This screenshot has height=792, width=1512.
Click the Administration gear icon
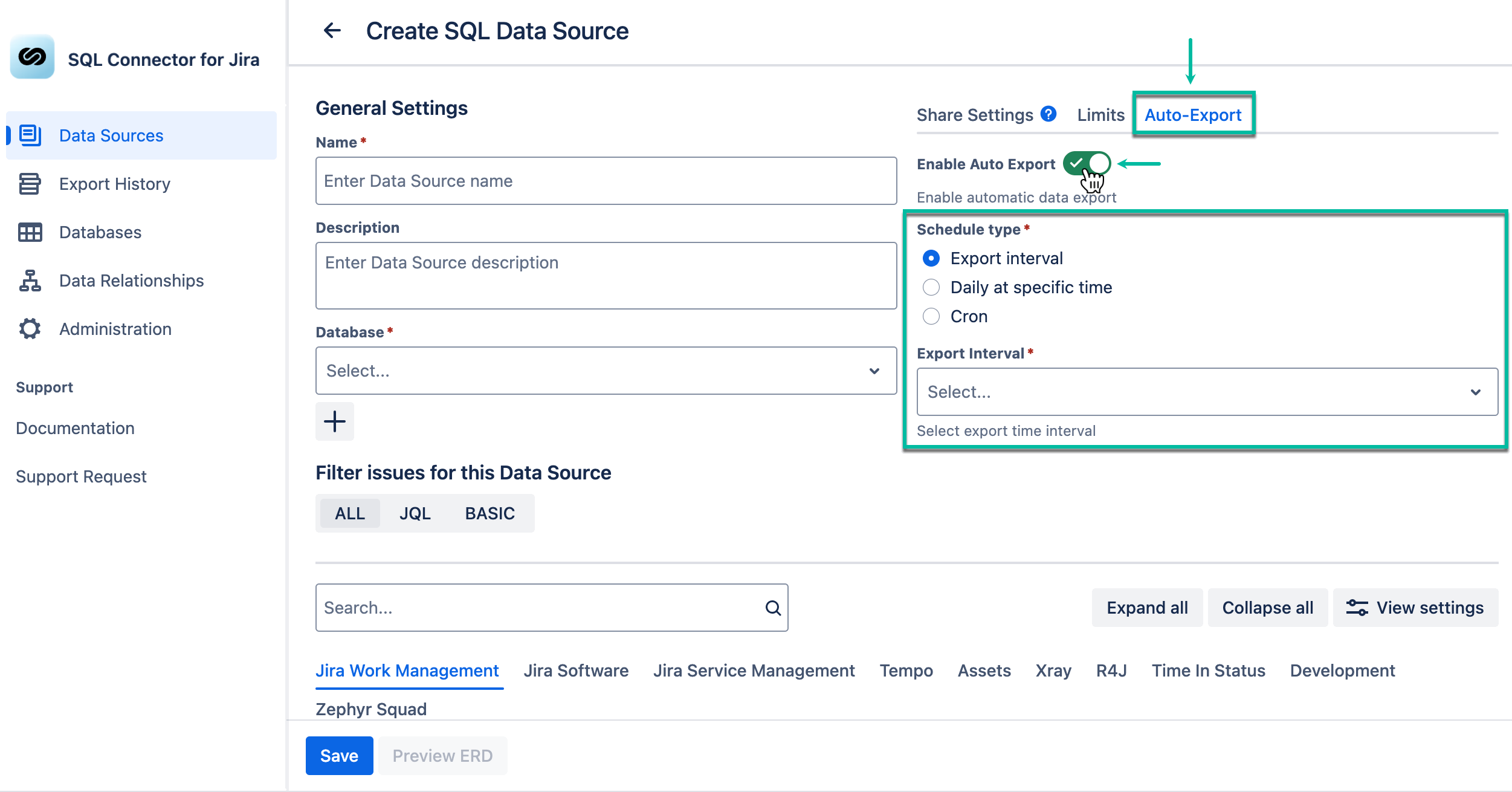(x=30, y=329)
